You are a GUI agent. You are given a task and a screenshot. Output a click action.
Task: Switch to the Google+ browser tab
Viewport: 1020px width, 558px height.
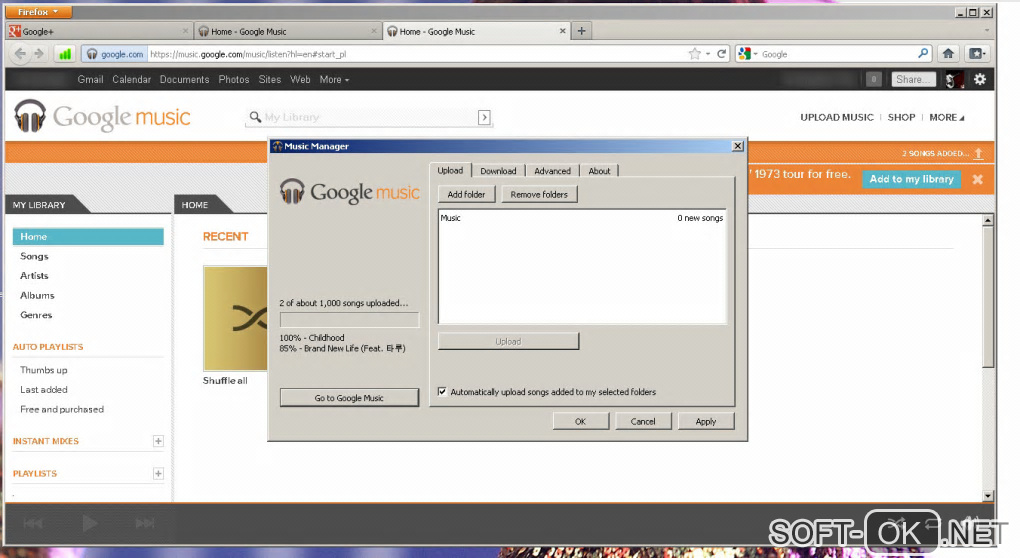coord(99,31)
